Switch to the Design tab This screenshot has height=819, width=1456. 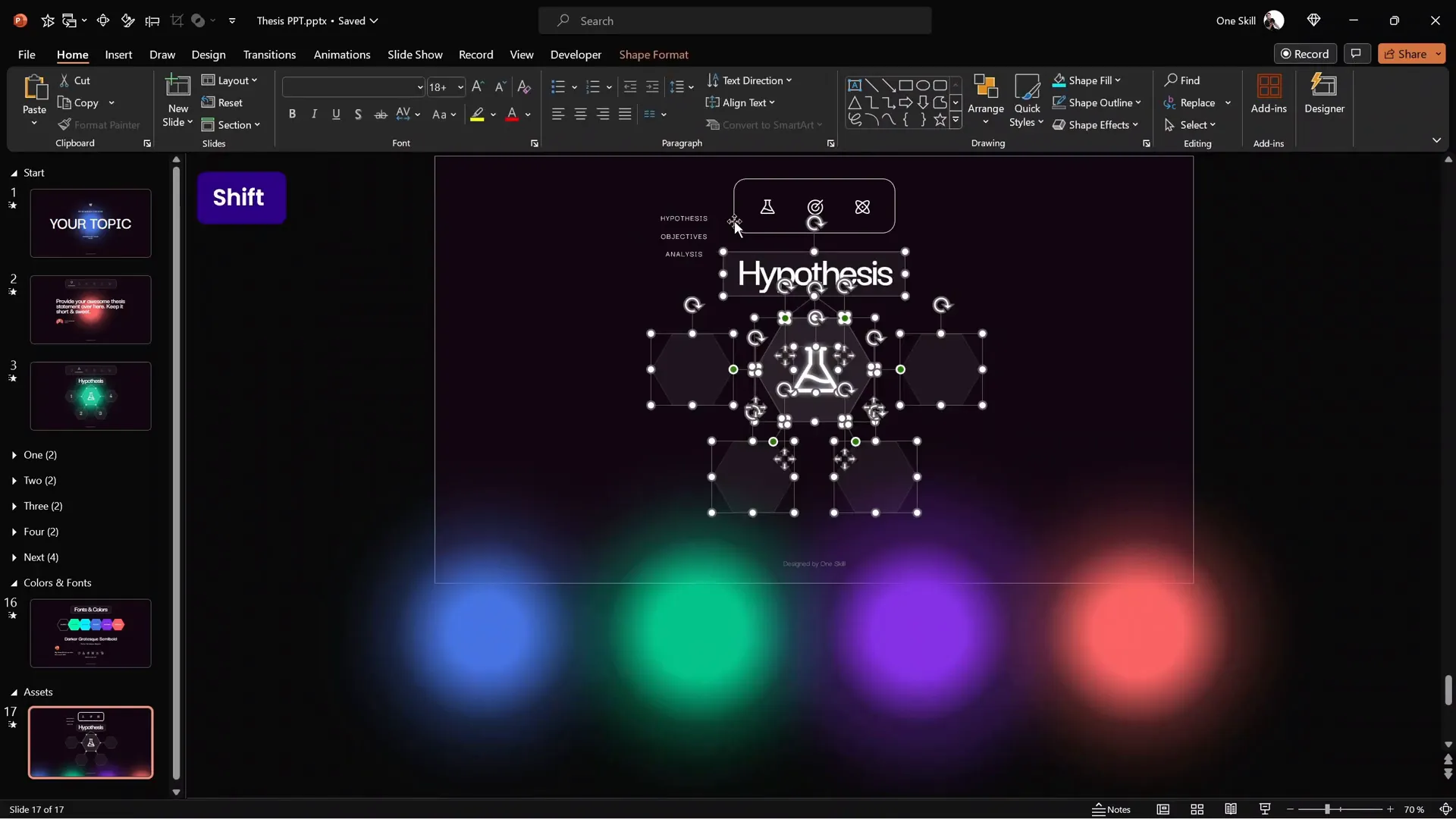[x=209, y=55]
